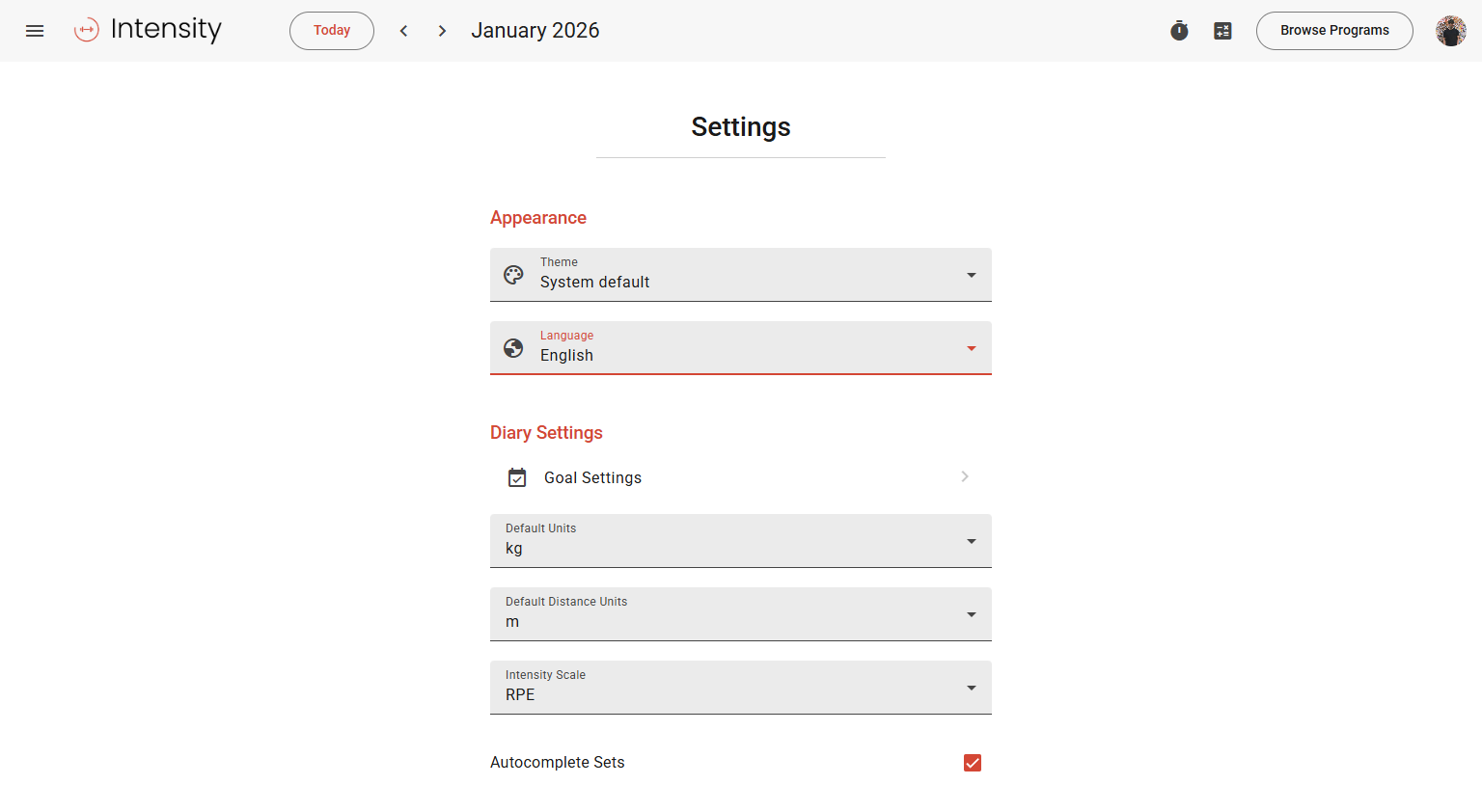Open the user profile avatar
1482x812 pixels.
pos(1450,31)
